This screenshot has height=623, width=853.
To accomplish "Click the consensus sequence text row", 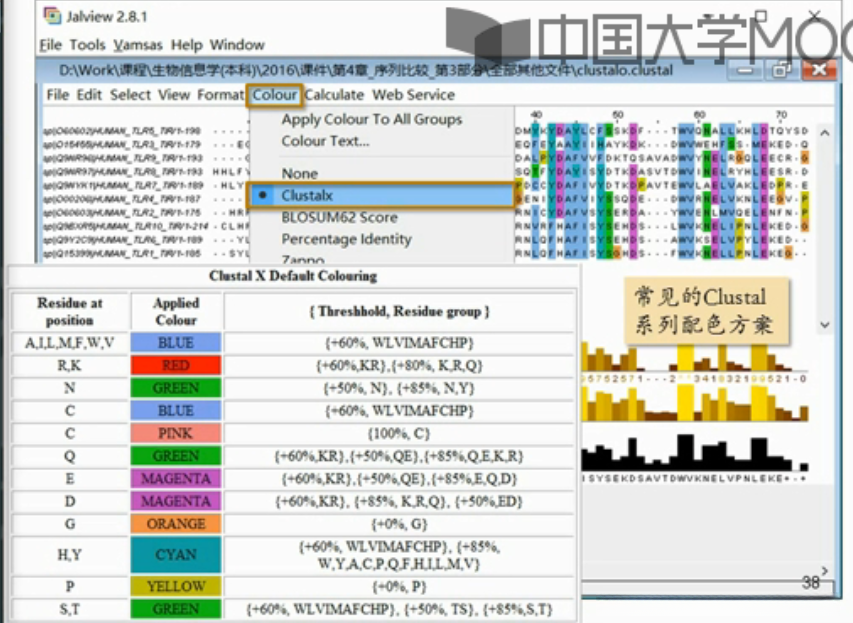I will [694, 479].
